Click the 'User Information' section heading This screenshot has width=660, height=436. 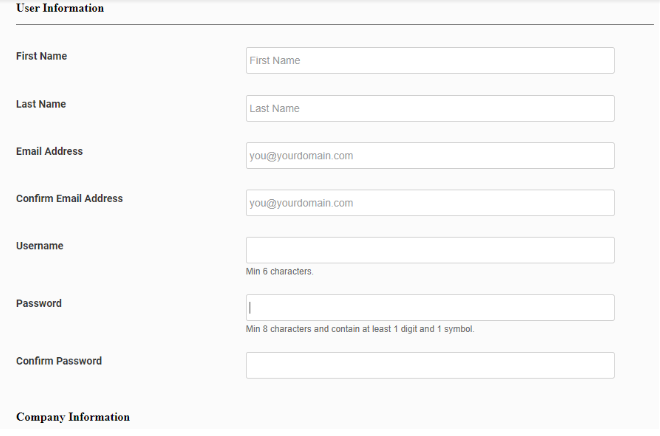tap(60, 9)
